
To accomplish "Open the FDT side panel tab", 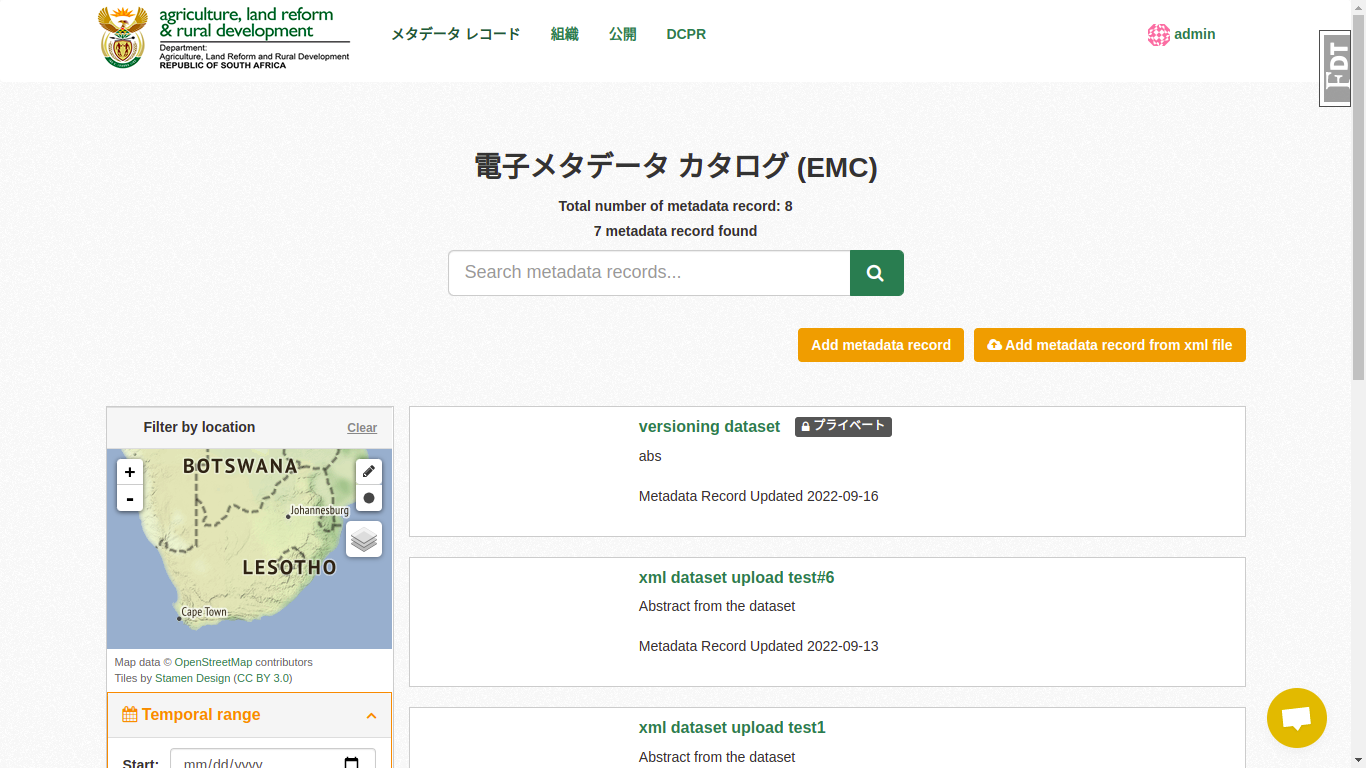I will coord(1335,68).
